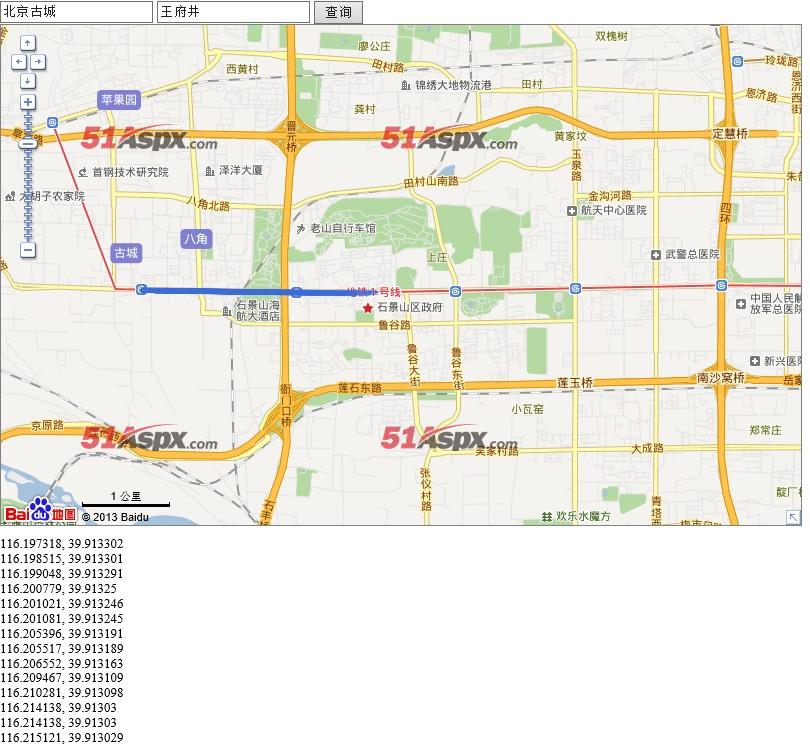
Task: Select the 苹果园 subway station label
Action: pyautogui.click(x=119, y=100)
